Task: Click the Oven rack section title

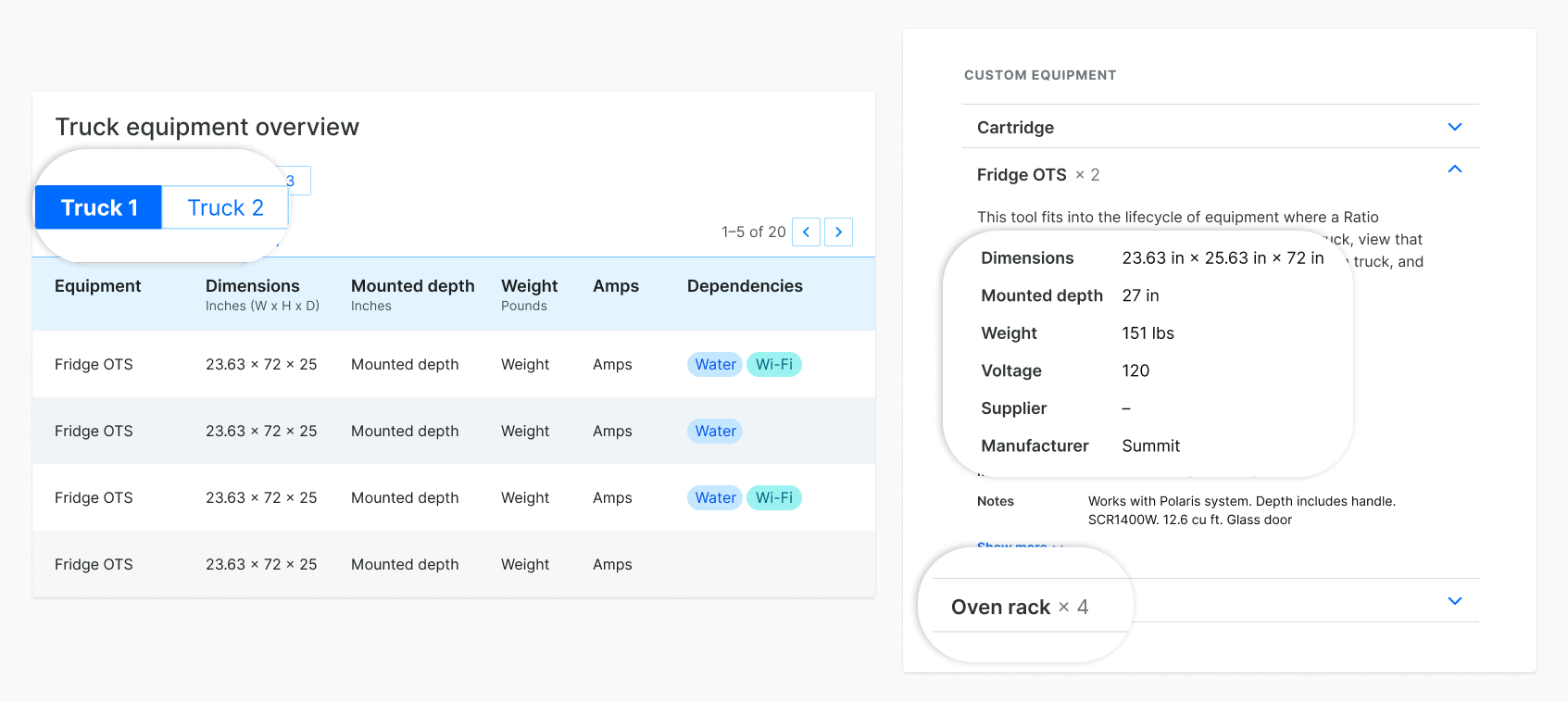Action: pyautogui.click(x=1000, y=608)
